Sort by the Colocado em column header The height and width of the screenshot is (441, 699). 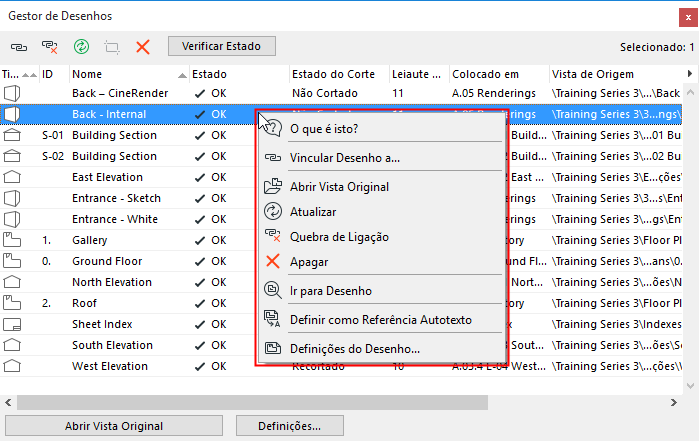(x=499, y=74)
